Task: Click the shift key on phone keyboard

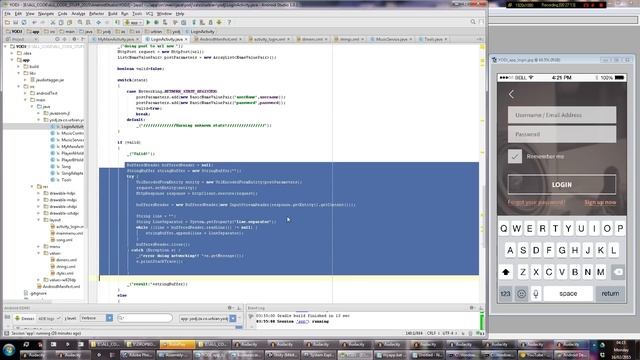Action: (506, 272)
